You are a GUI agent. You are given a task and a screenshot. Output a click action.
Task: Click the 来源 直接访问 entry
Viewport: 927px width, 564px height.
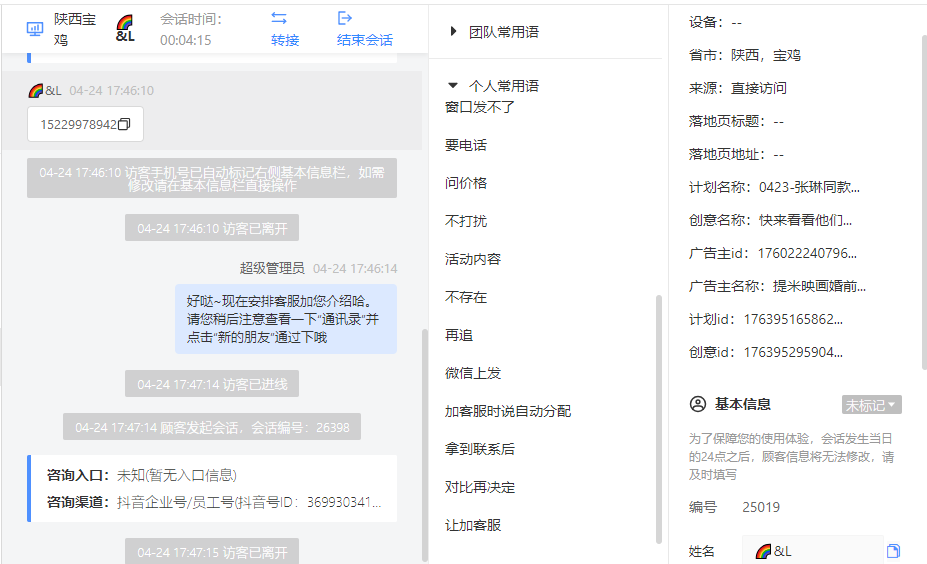(738, 88)
